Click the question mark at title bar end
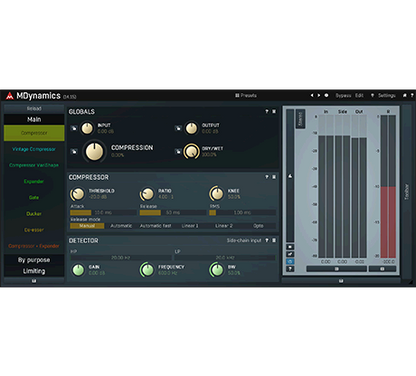The height and width of the screenshot is (376, 416). click(x=412, y=96)
